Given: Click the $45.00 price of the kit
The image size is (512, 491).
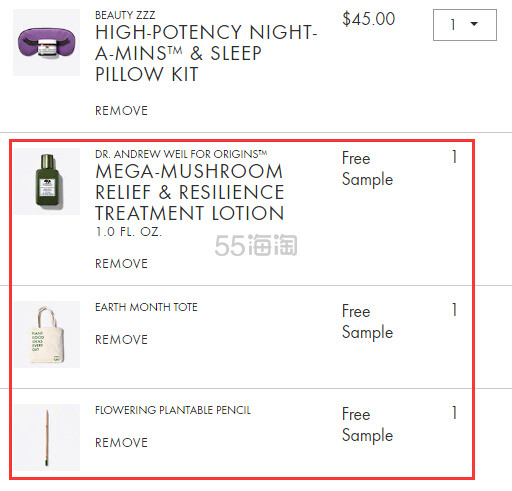Looking at the screenshot, I should (369, 19).
